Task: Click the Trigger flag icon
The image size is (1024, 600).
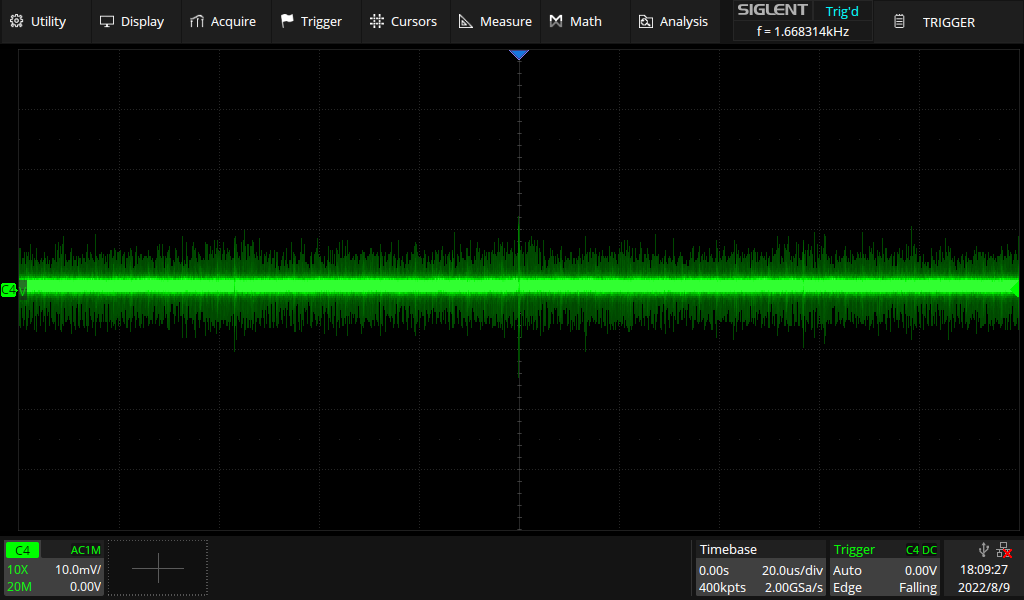Action: [287, 22]
